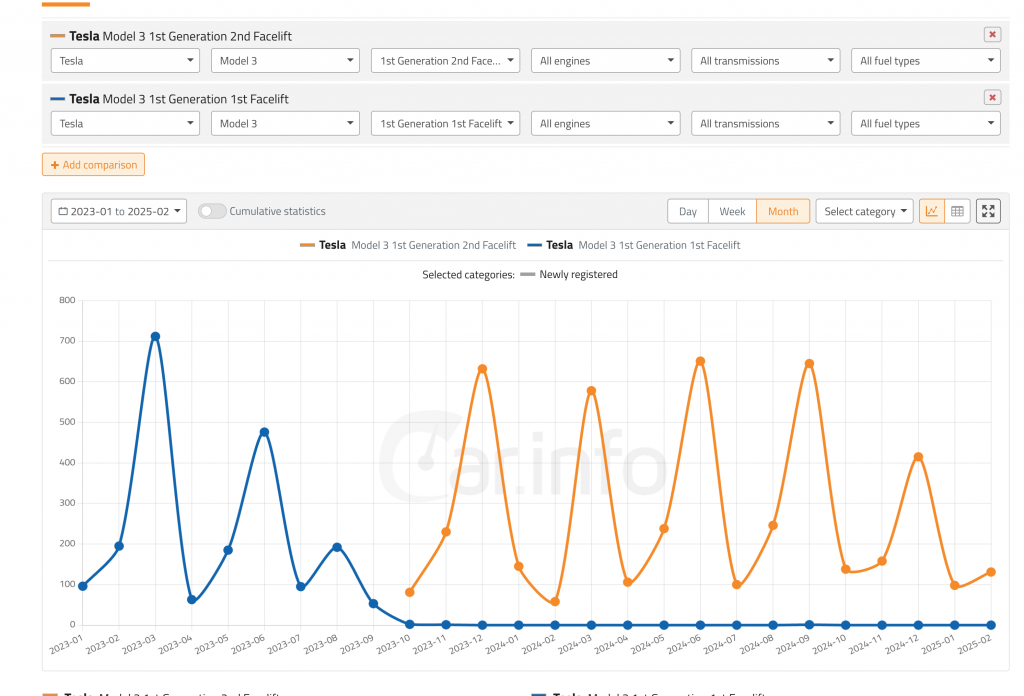Image resolution: width=1024 pixels, height=696 pixels.
Task: Open brand dropdown in 1st Facelift row
Action: coord(125,123)
